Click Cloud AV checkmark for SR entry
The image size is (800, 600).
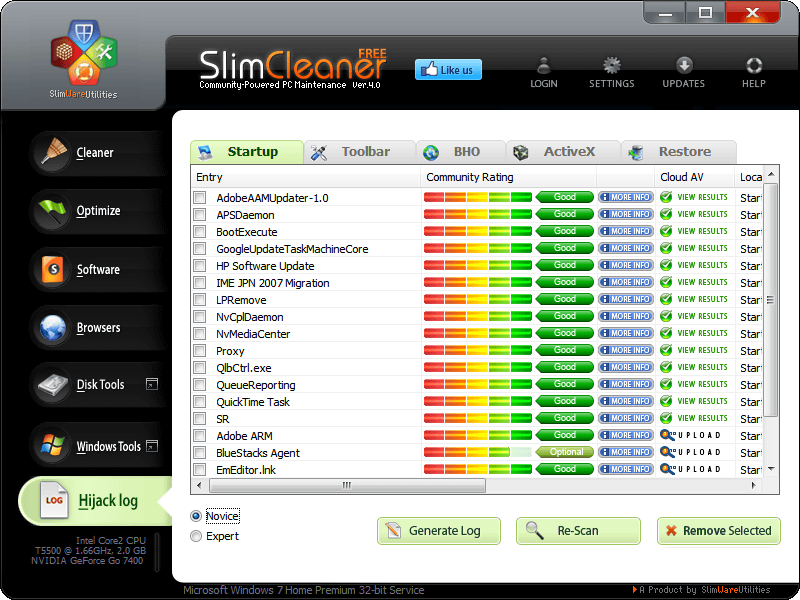point(666,418)
